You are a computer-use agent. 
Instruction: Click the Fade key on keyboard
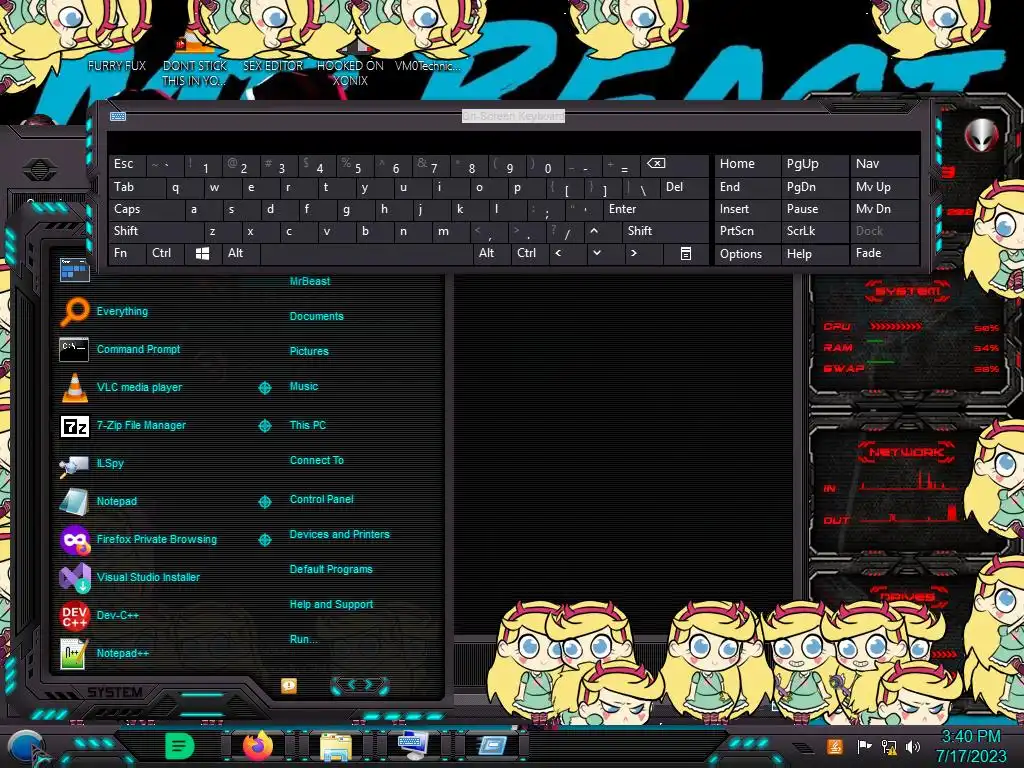point(884,253)
